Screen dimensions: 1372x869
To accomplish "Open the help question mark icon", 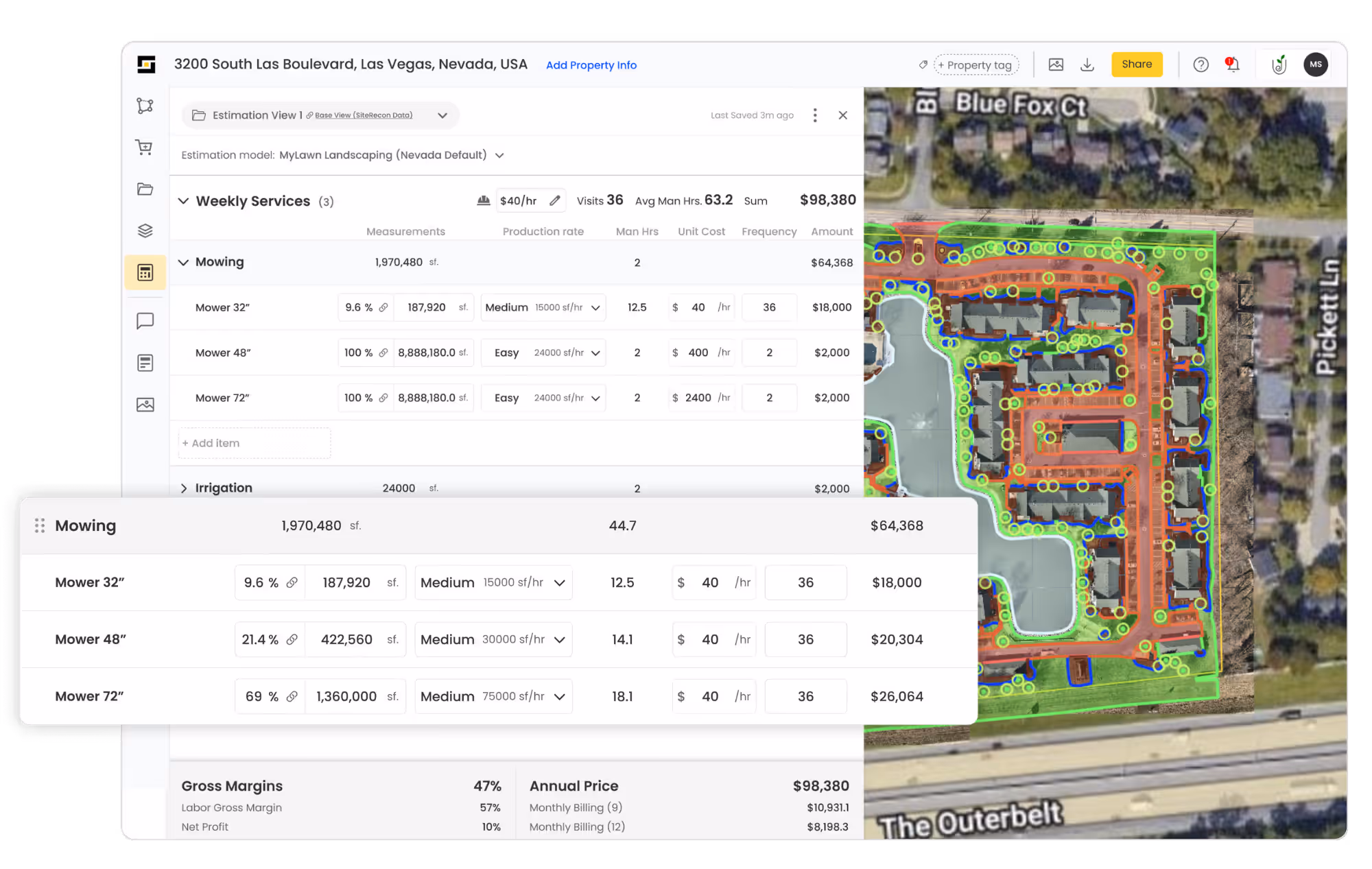I will 1200,64.
